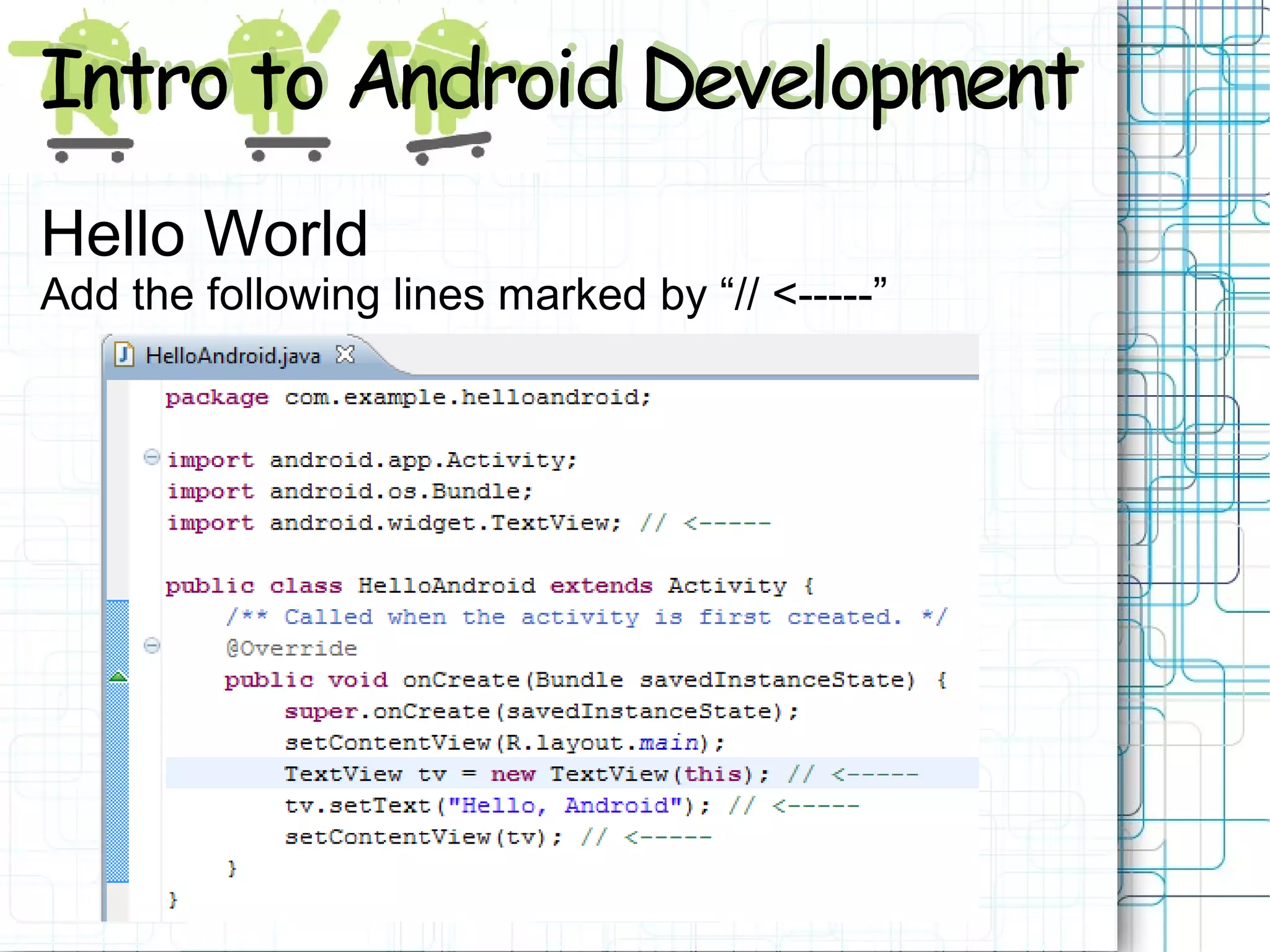Click the public void onCreate line
The width and height of the screenshot is (1270, 952).
click(586, 680)
